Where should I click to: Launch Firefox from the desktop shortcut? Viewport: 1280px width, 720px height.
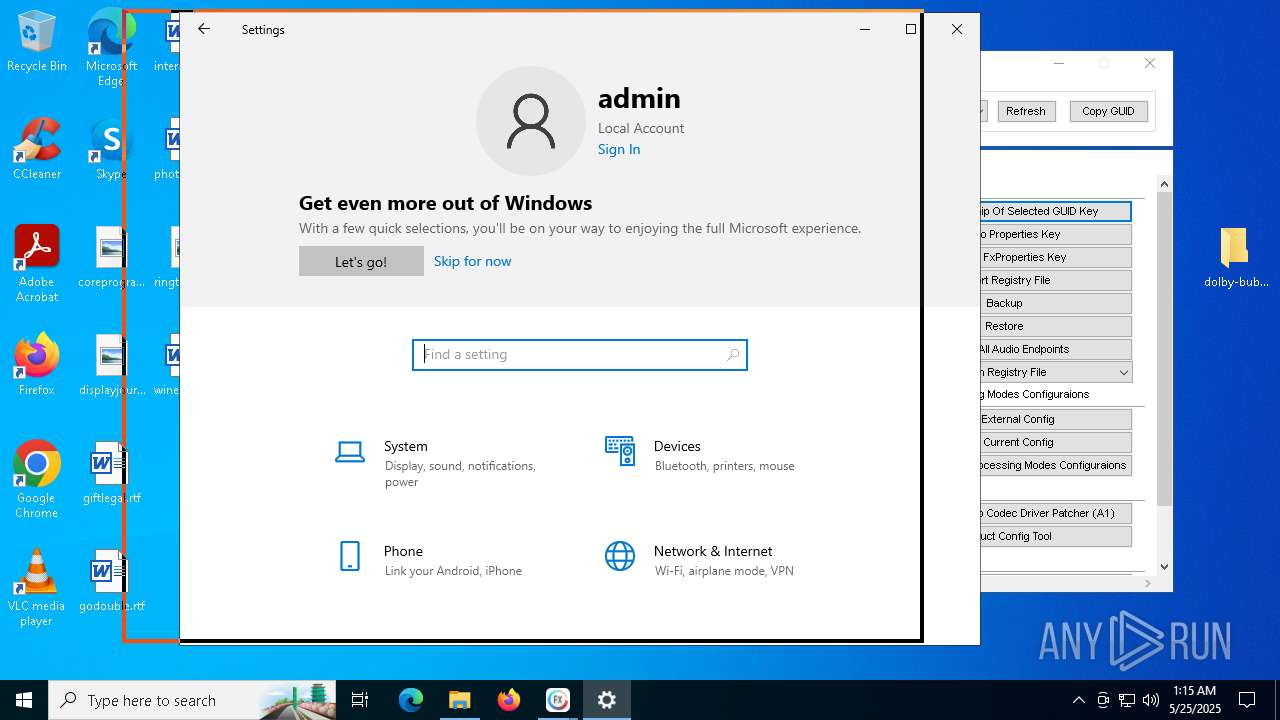coord(37,365)
